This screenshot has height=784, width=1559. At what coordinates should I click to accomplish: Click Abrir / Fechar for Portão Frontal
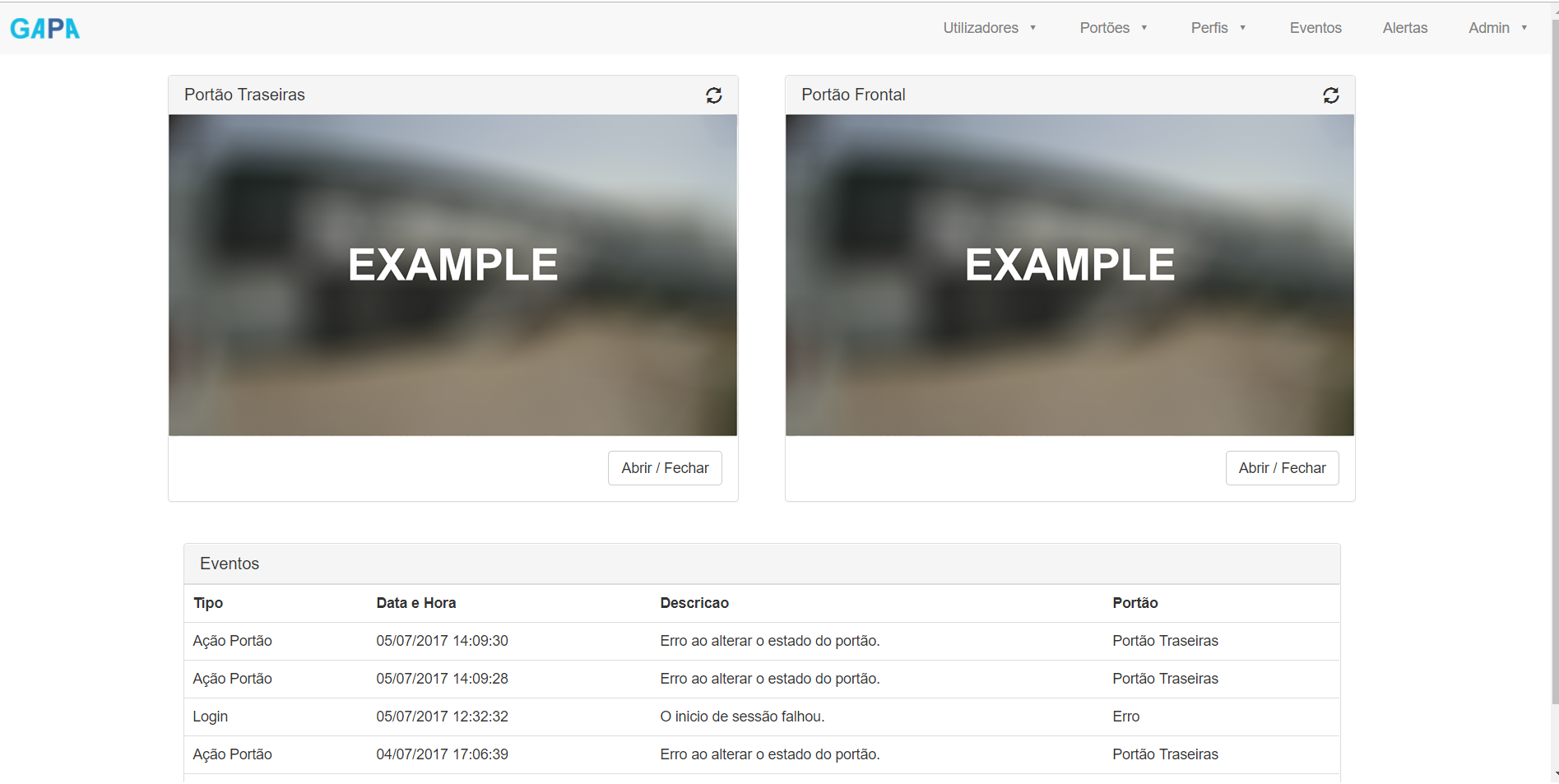pyautogui.click(x=1282, y=468)
